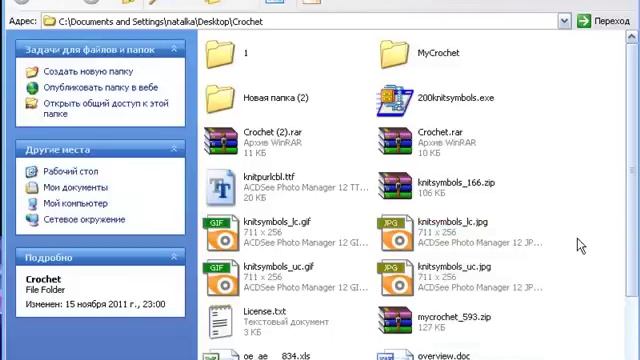Click the Создать новую папку link

(88, 71)
